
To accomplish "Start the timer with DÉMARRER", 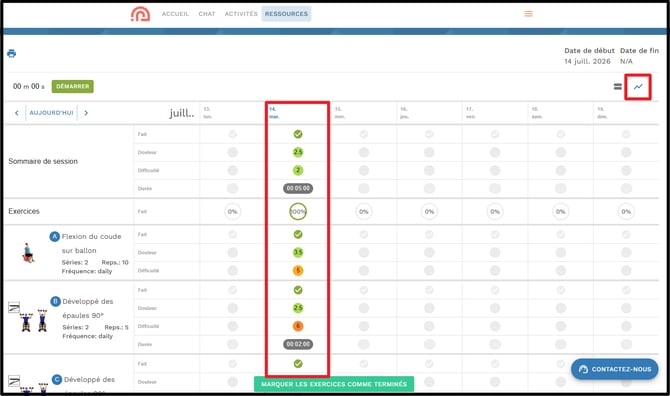I will [73, 86].
